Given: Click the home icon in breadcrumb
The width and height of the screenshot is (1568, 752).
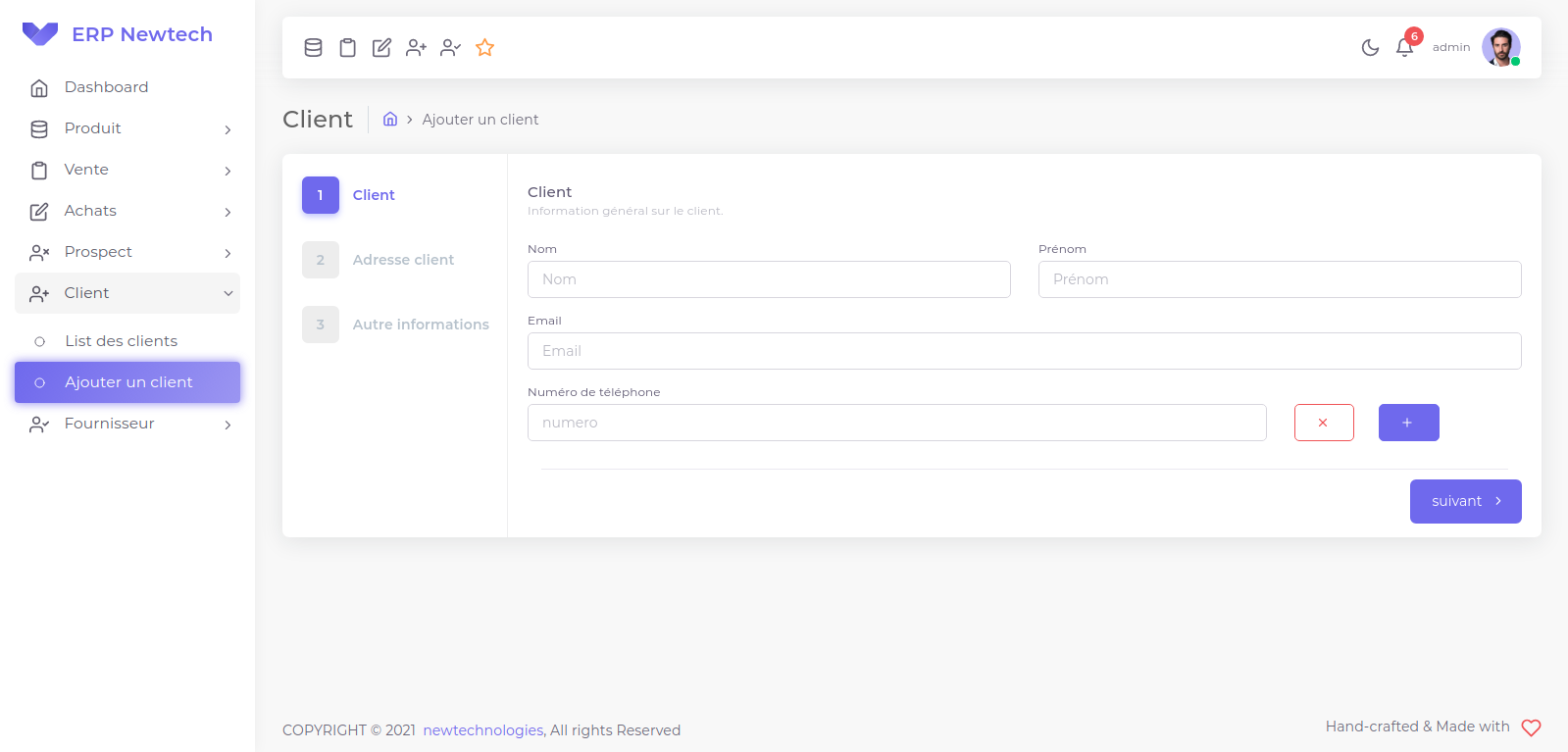Looking at the screenshot, I should click(x=390, y=119).
